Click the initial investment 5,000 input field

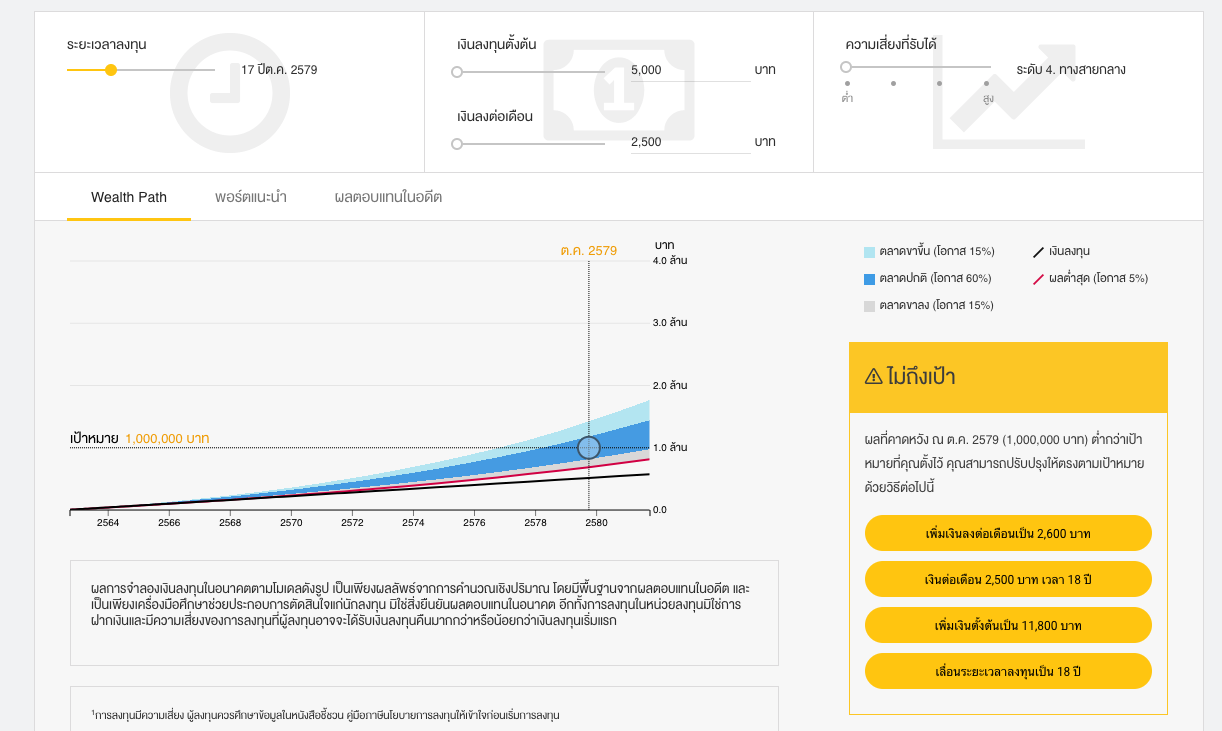point(688,70)
